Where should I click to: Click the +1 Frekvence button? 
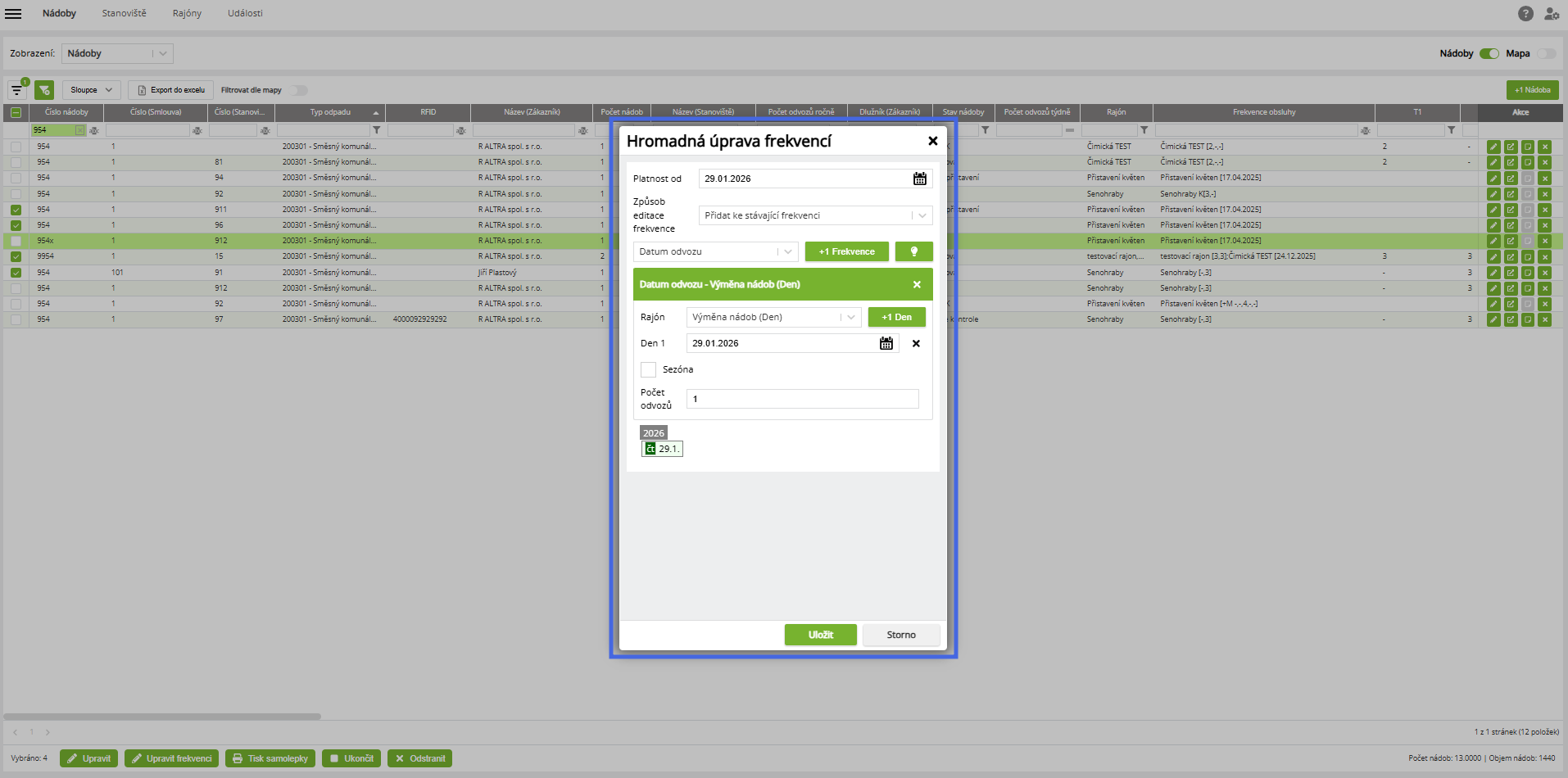click(x=846, y=251)
